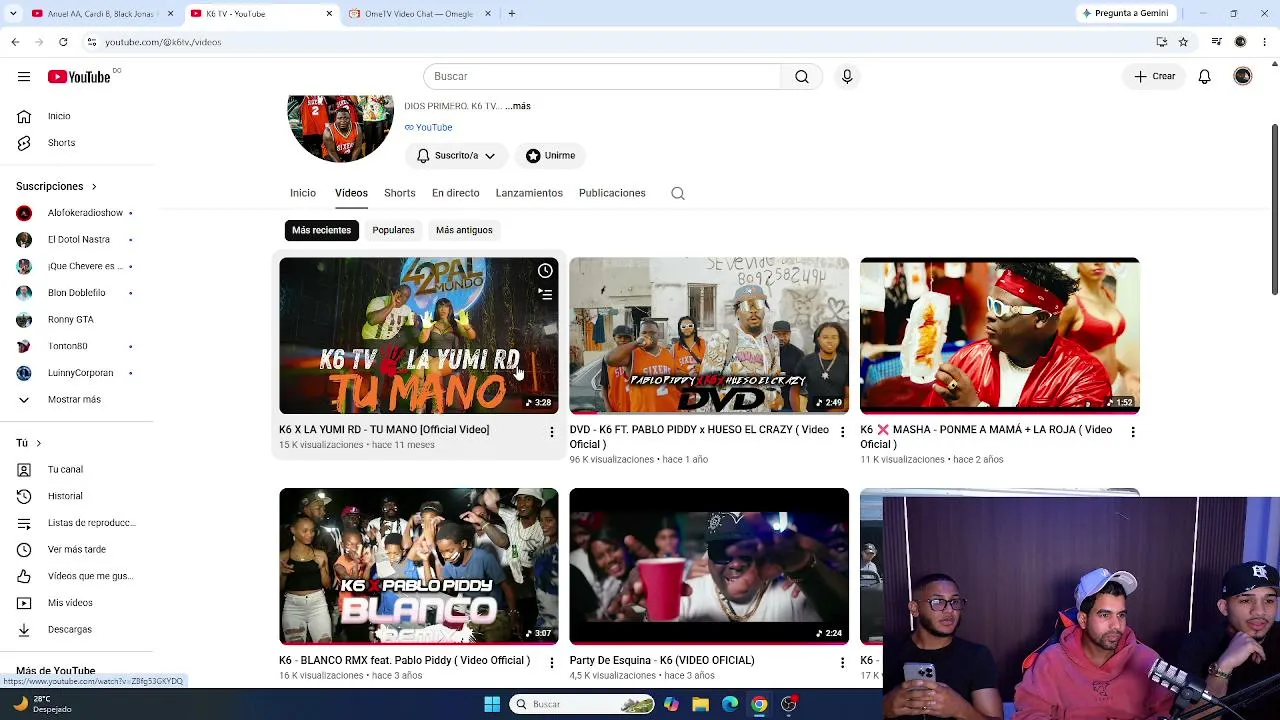Open options menu for TU MANO video
This screenshot has width=1280, height=720.
(x=551, y=432)
